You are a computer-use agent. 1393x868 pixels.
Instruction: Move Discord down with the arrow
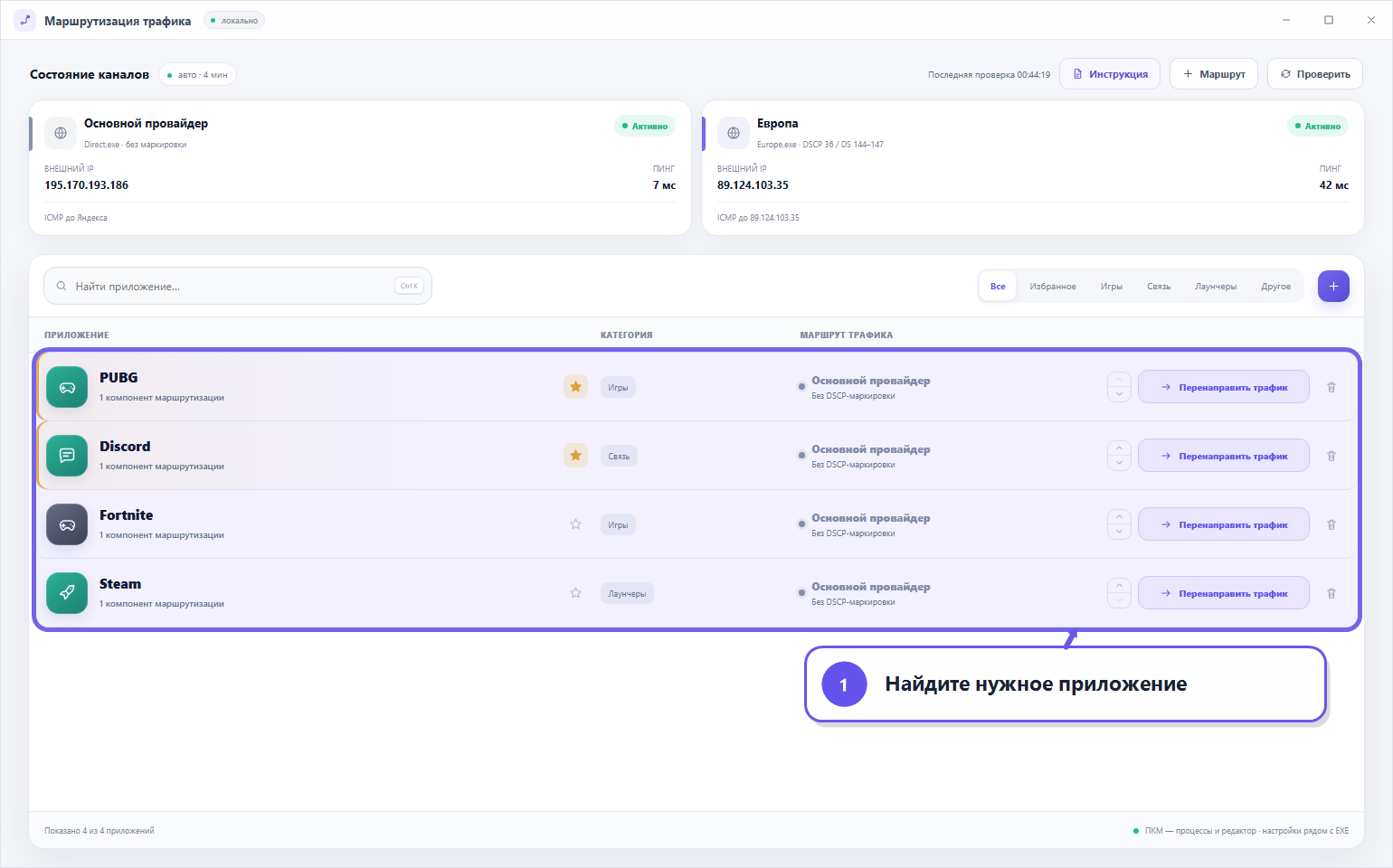[x=1119, y=463]
